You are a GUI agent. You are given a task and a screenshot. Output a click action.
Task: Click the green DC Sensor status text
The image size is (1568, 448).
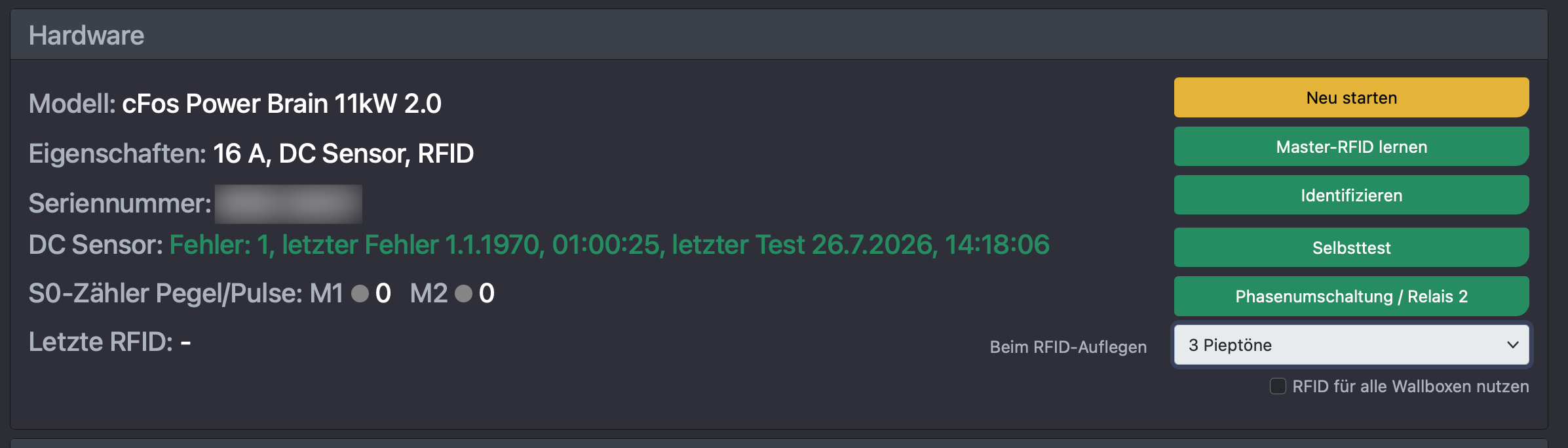click(609, 245)
